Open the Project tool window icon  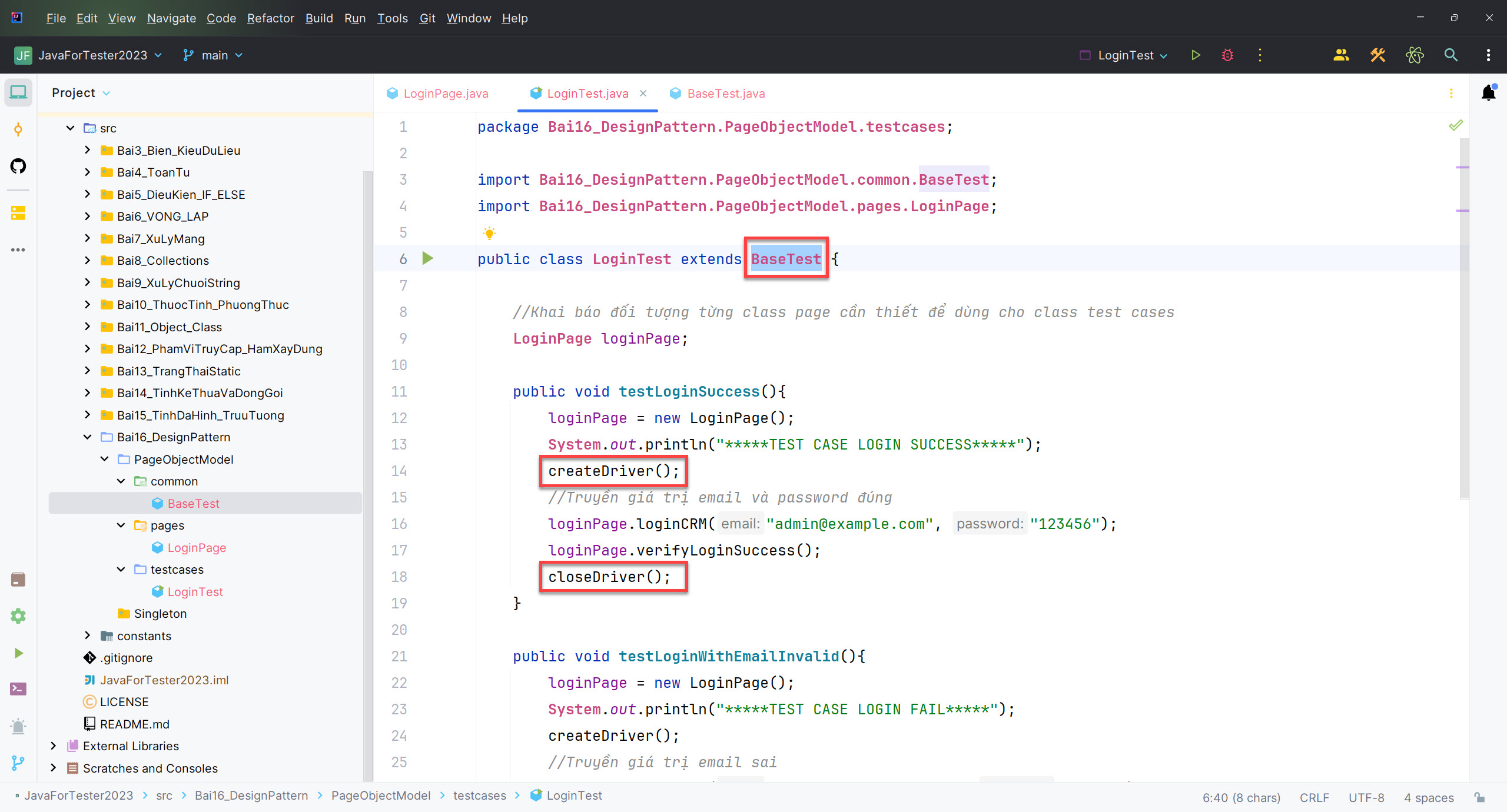18,92
